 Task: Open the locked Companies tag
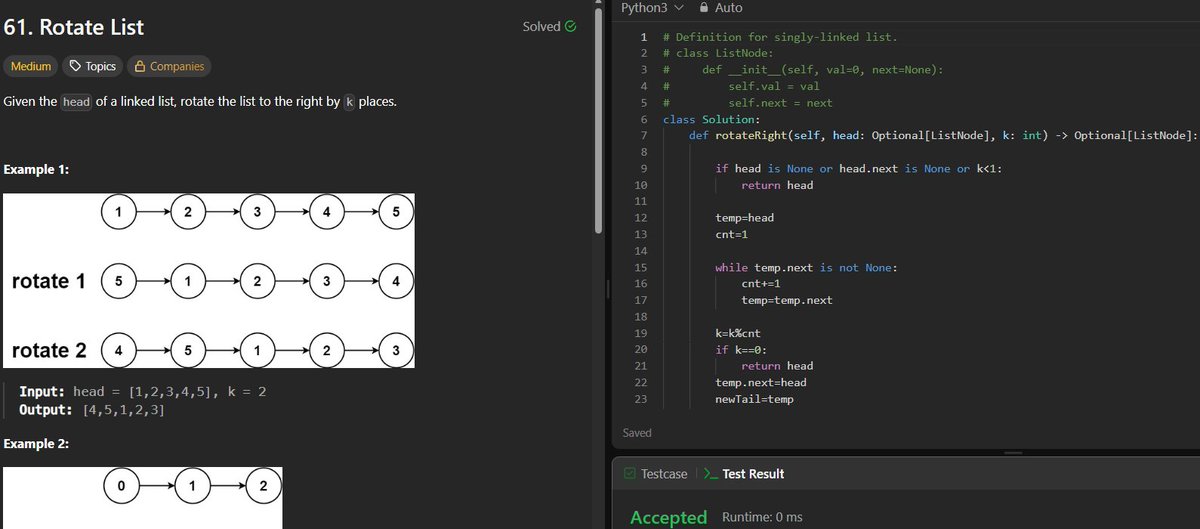click(x=169, y=66)
